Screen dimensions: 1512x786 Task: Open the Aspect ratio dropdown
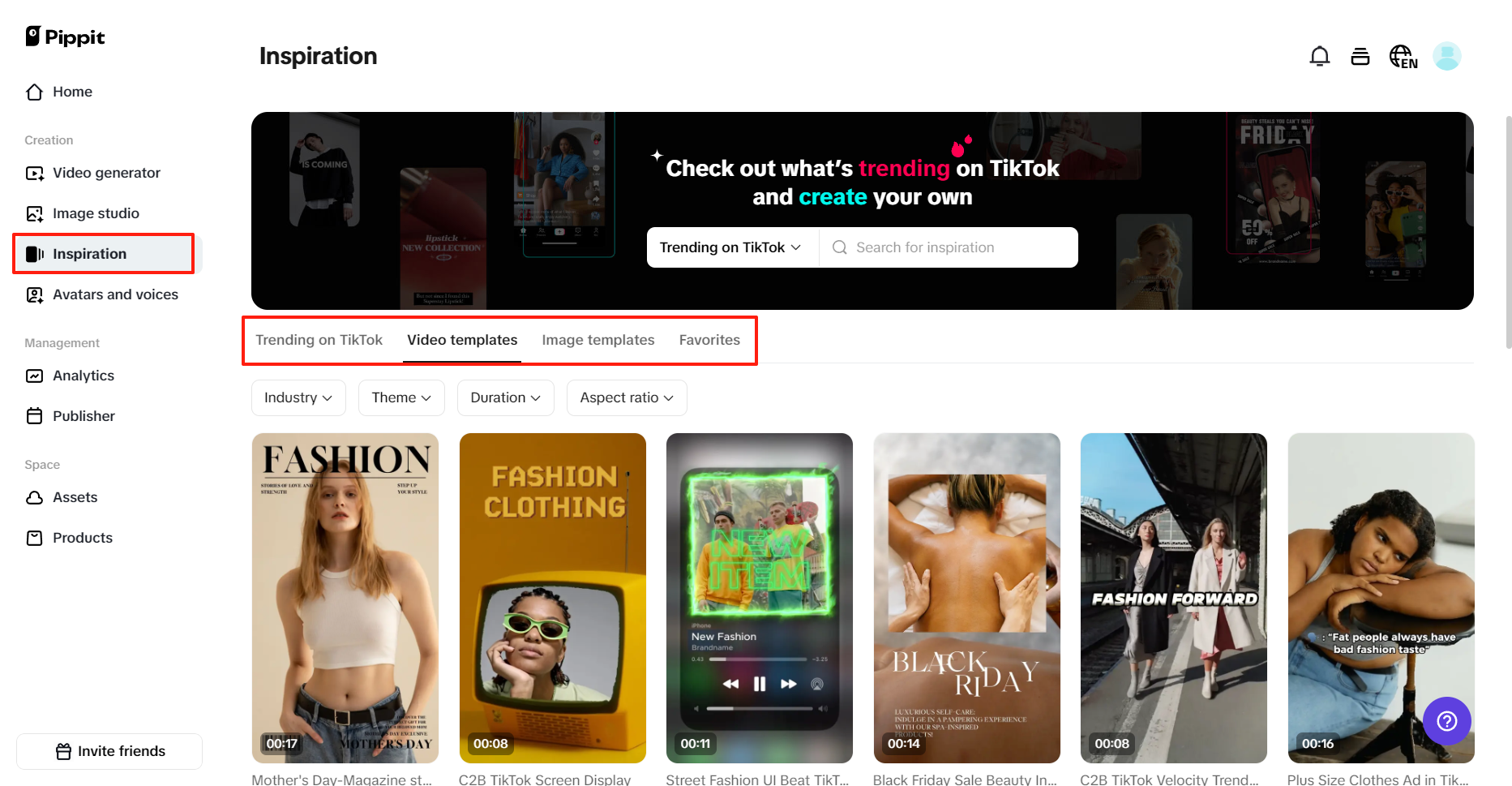click(626, 397)
